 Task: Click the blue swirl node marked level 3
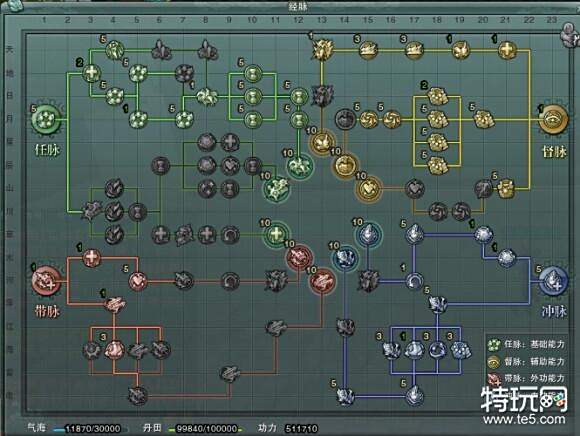tap(438, 350)
